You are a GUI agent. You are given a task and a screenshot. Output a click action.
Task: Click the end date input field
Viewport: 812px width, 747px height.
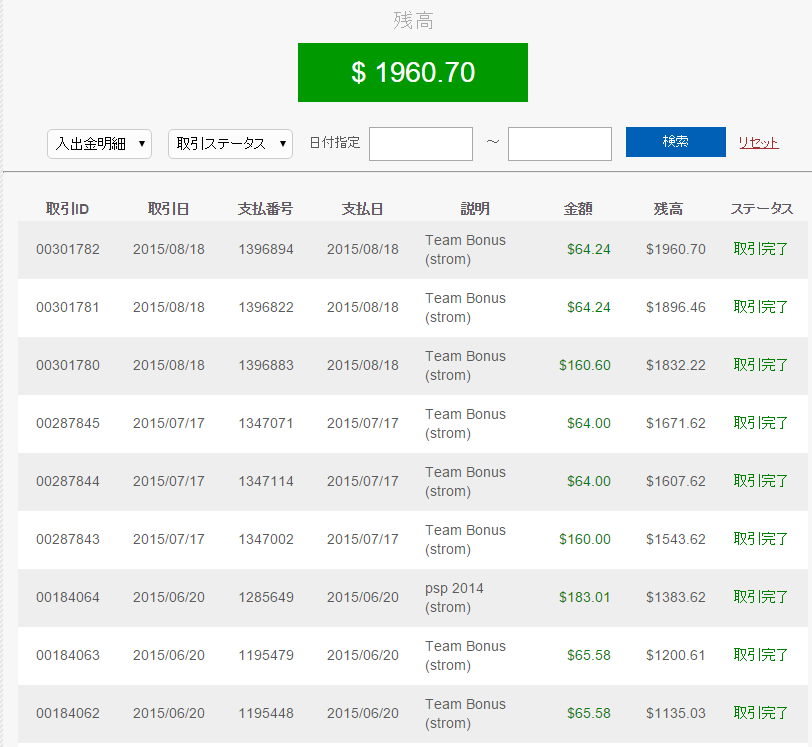click(x=560, y=144)
